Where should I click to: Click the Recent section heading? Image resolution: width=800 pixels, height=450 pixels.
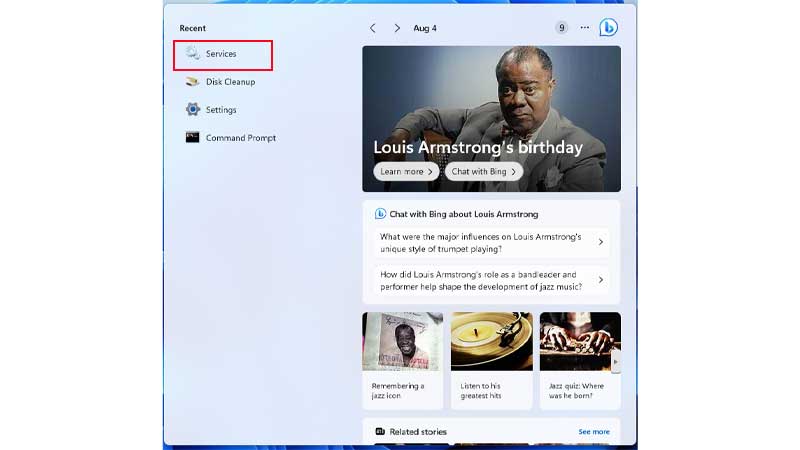tap(192, 28)
